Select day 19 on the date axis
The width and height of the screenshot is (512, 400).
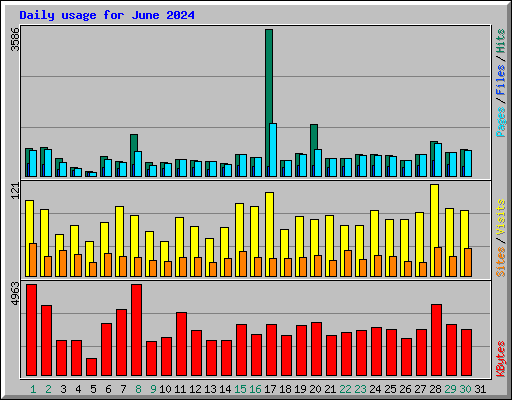click(x=300, y=389)
